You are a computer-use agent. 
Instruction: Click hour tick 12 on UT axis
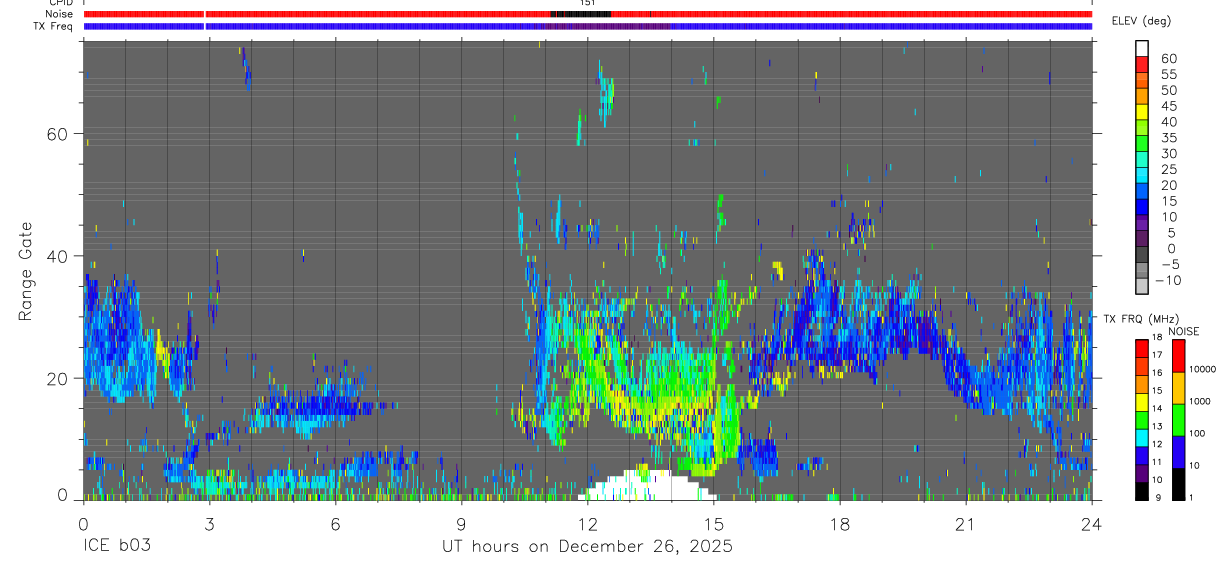click(587, 523)
